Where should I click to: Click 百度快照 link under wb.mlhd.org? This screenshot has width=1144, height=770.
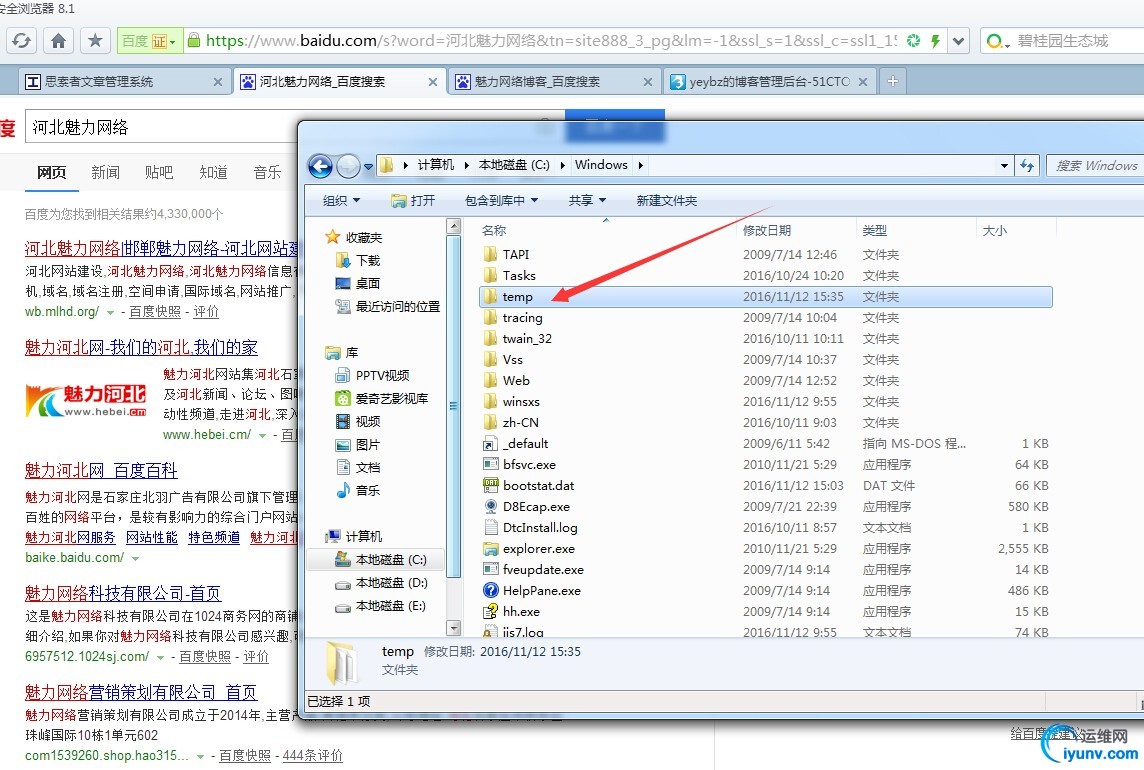pos(155,312)
